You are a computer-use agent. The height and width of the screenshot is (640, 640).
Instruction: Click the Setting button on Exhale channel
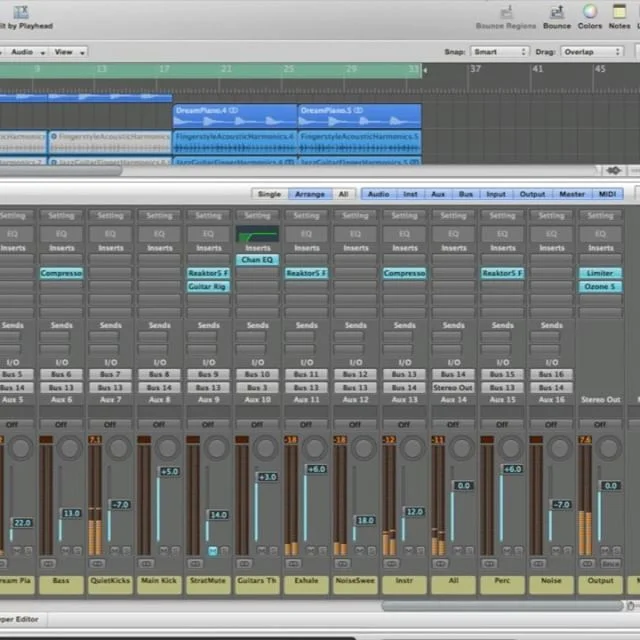[306, 215]
